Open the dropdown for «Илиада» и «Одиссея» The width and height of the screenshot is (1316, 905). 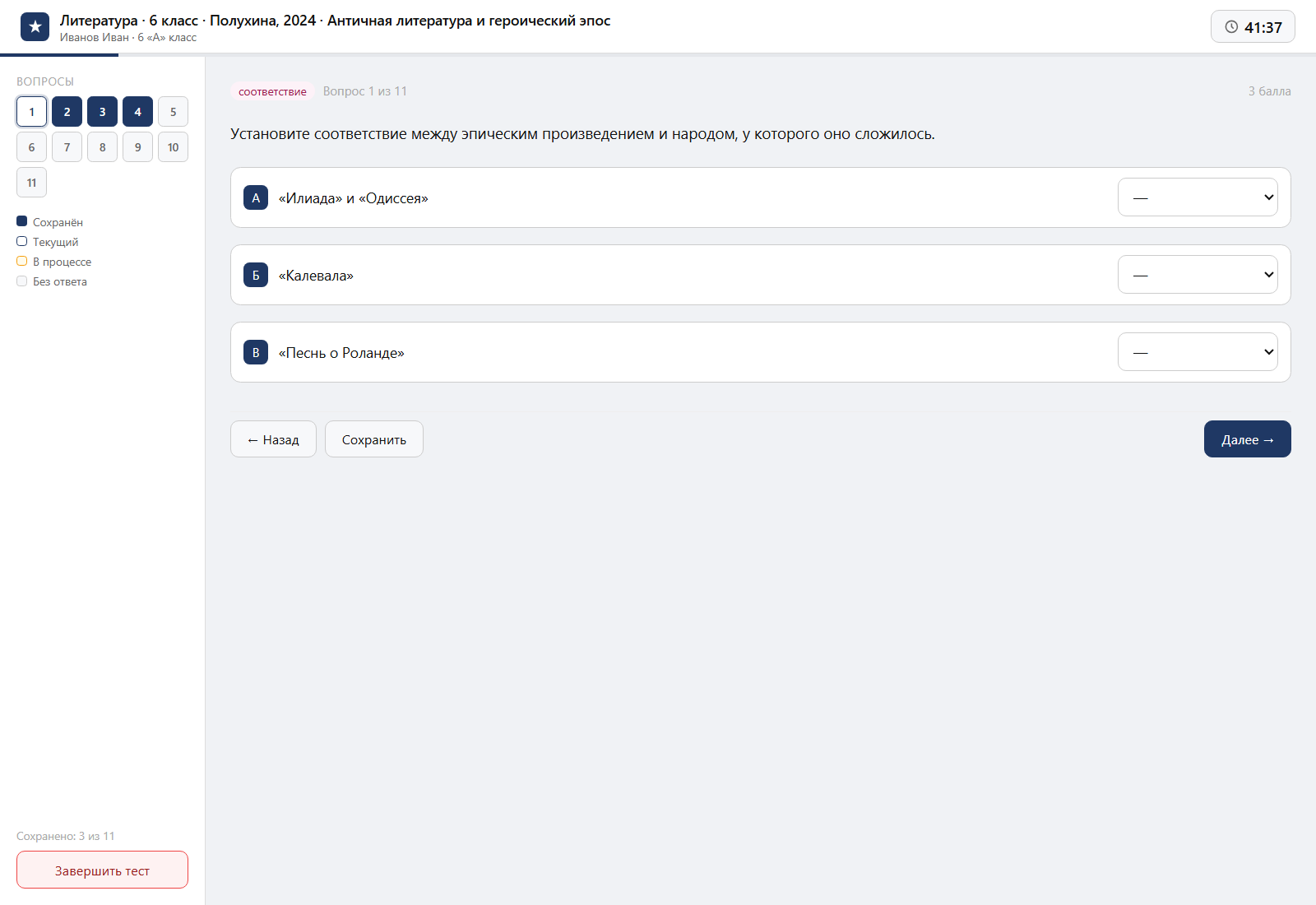1198,197
